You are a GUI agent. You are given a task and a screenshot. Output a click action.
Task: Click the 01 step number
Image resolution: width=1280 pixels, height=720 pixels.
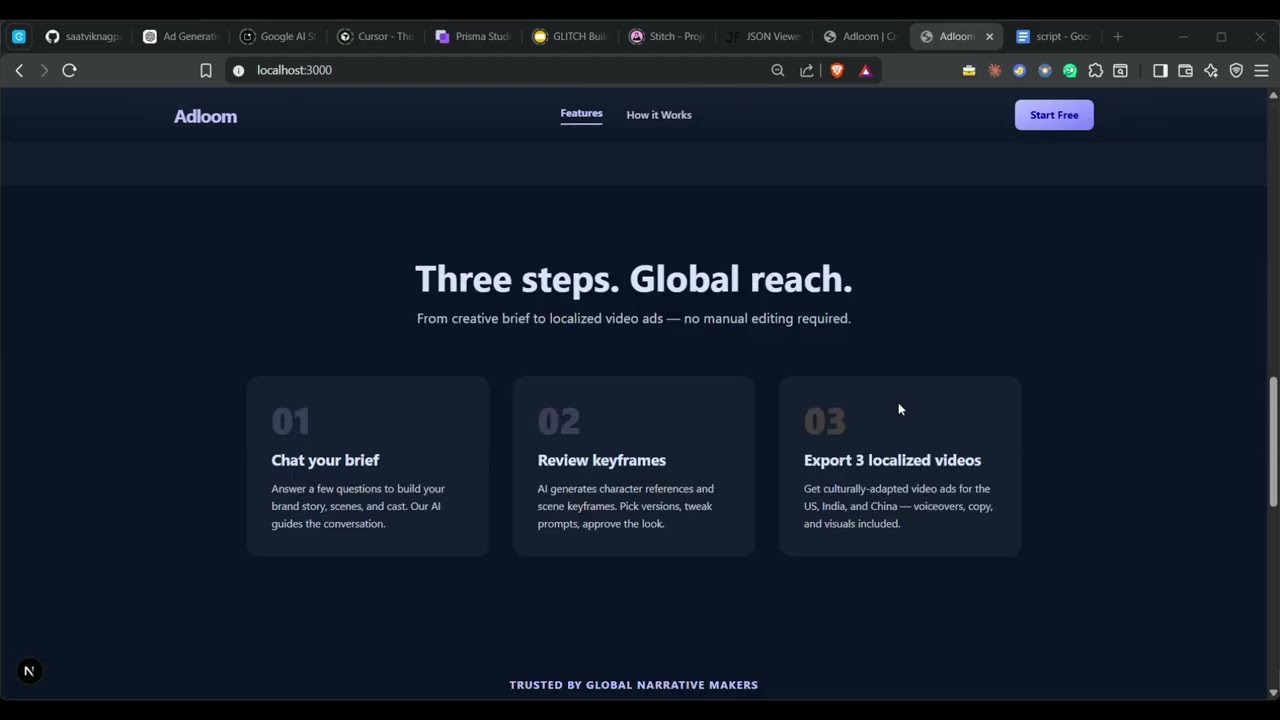point(291,421)
